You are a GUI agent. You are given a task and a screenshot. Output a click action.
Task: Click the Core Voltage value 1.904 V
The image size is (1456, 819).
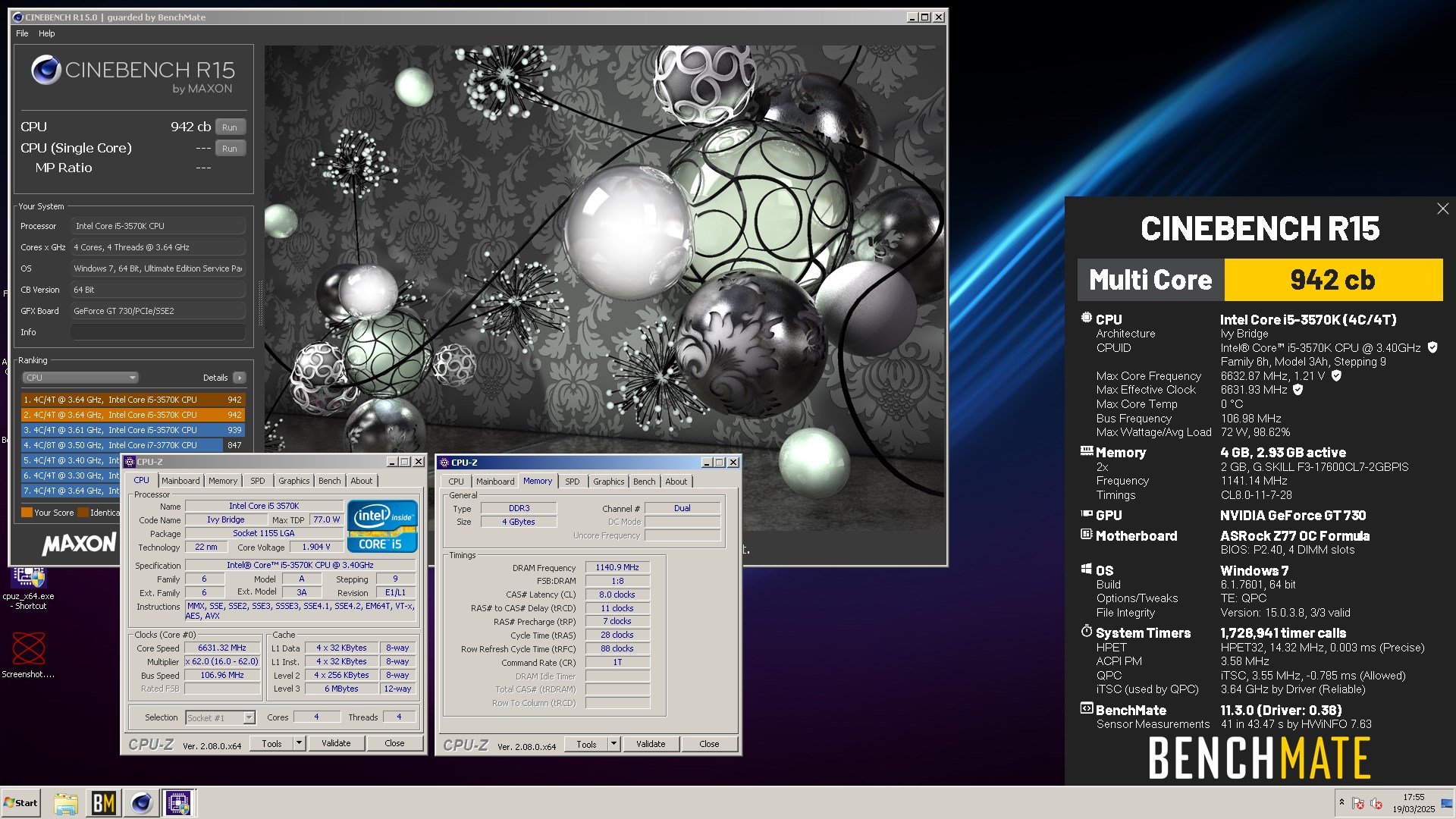coord(316,548)
